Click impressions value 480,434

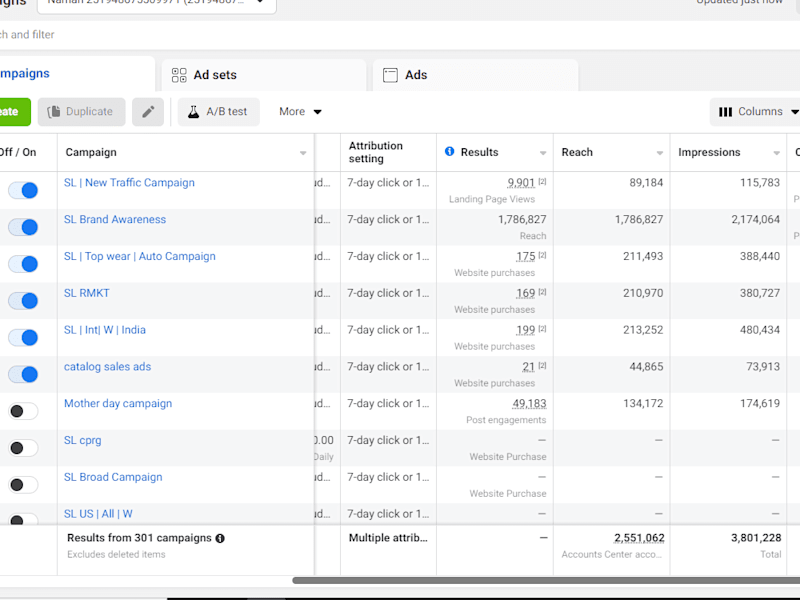760,330
